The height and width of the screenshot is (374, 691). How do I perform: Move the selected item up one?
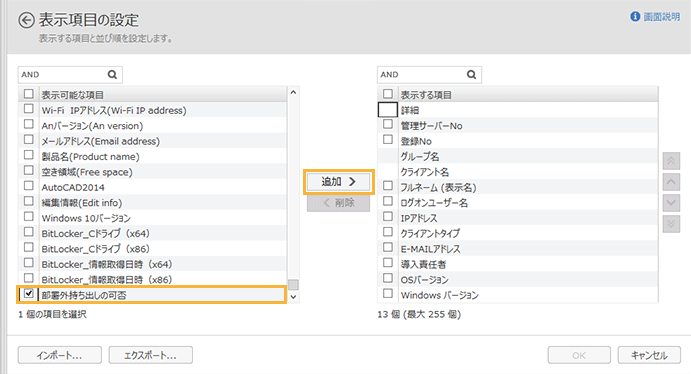[671, 182]
